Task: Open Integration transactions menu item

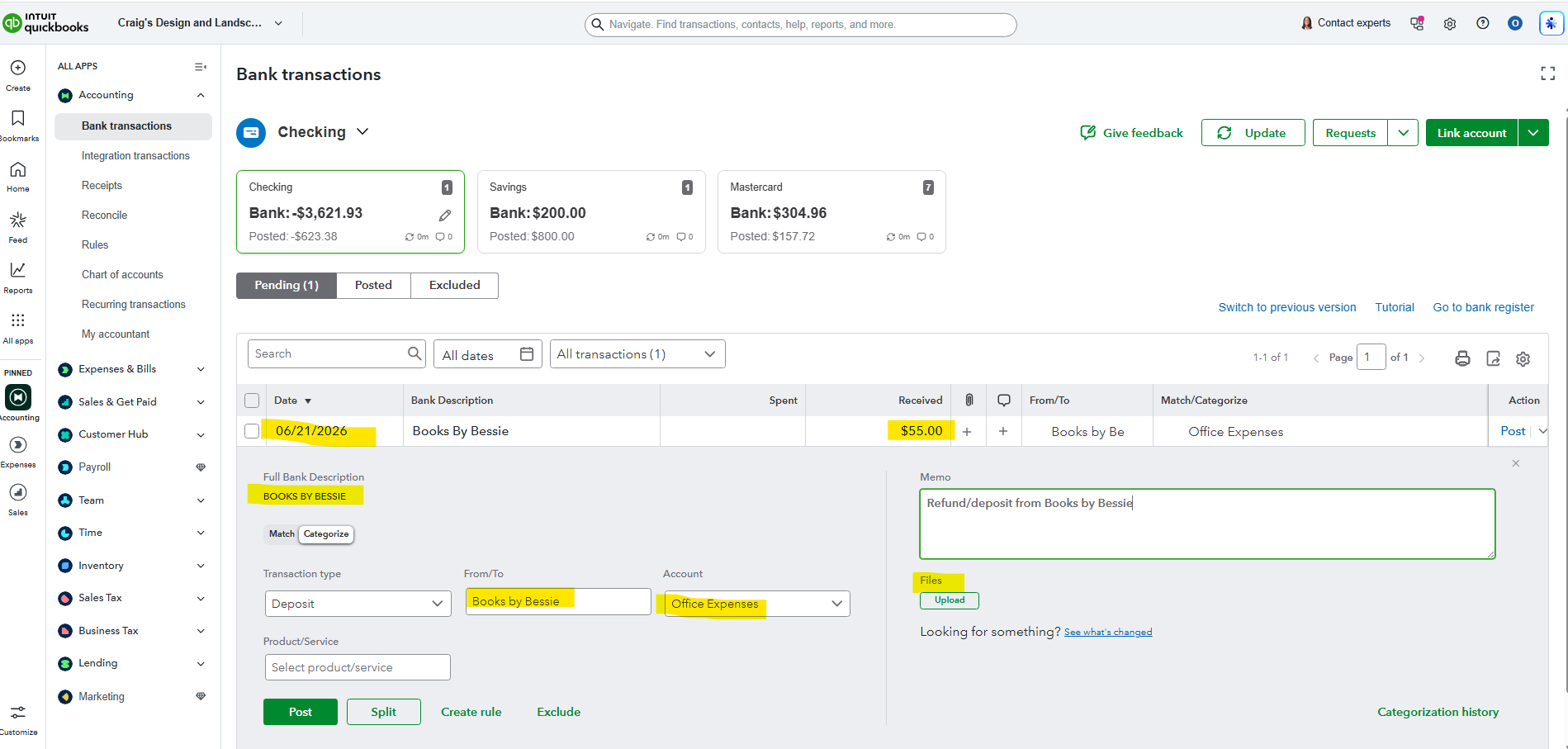Action: point(135,156)
